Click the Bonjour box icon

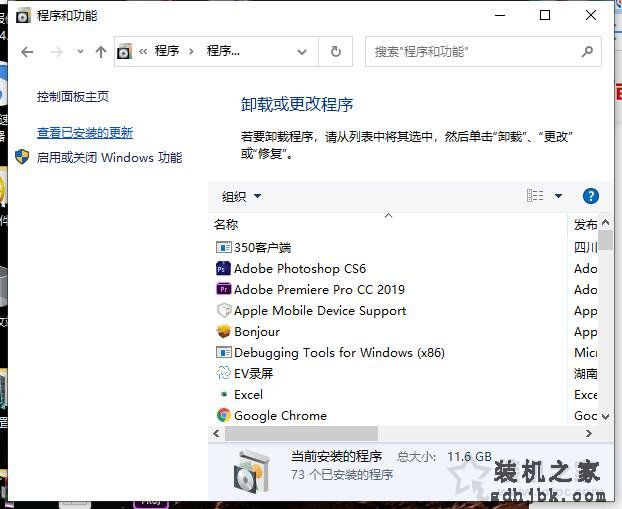(224, 332)
